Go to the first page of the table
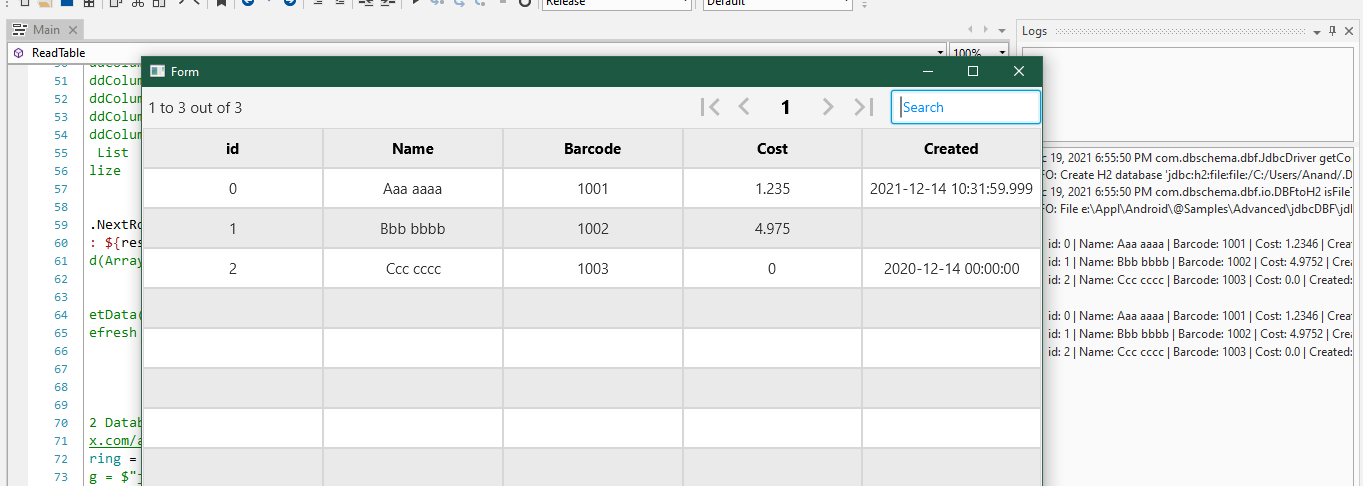This screenshot has width=1363, height=486. click(x=710, y=107)
